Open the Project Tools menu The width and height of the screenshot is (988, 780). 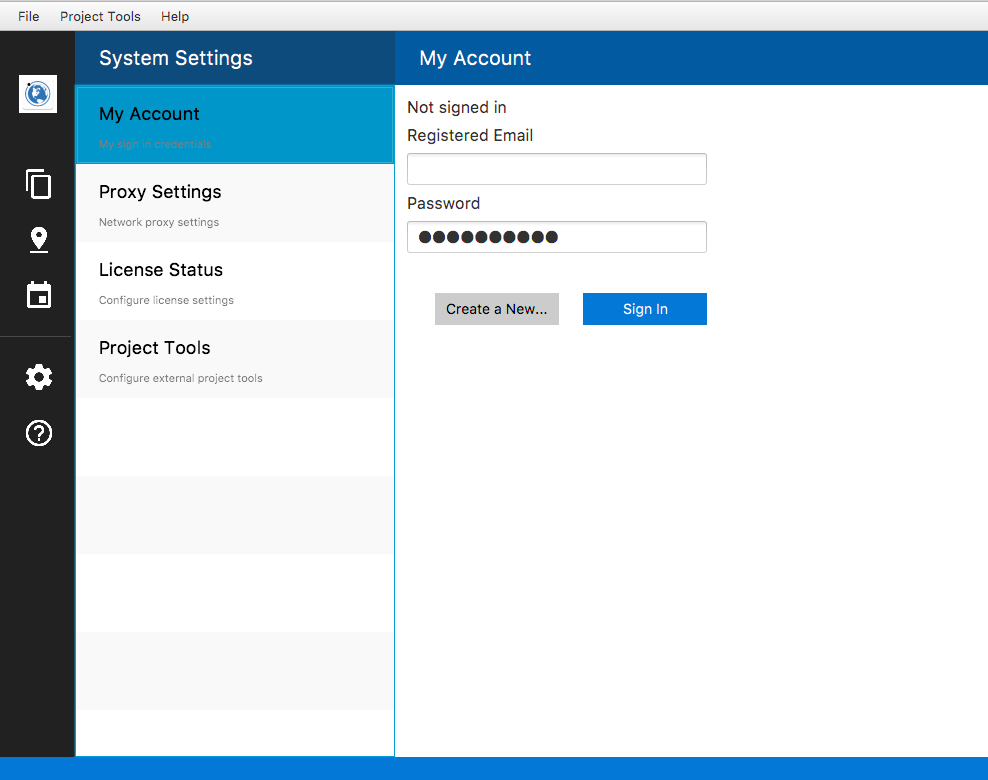100,16
